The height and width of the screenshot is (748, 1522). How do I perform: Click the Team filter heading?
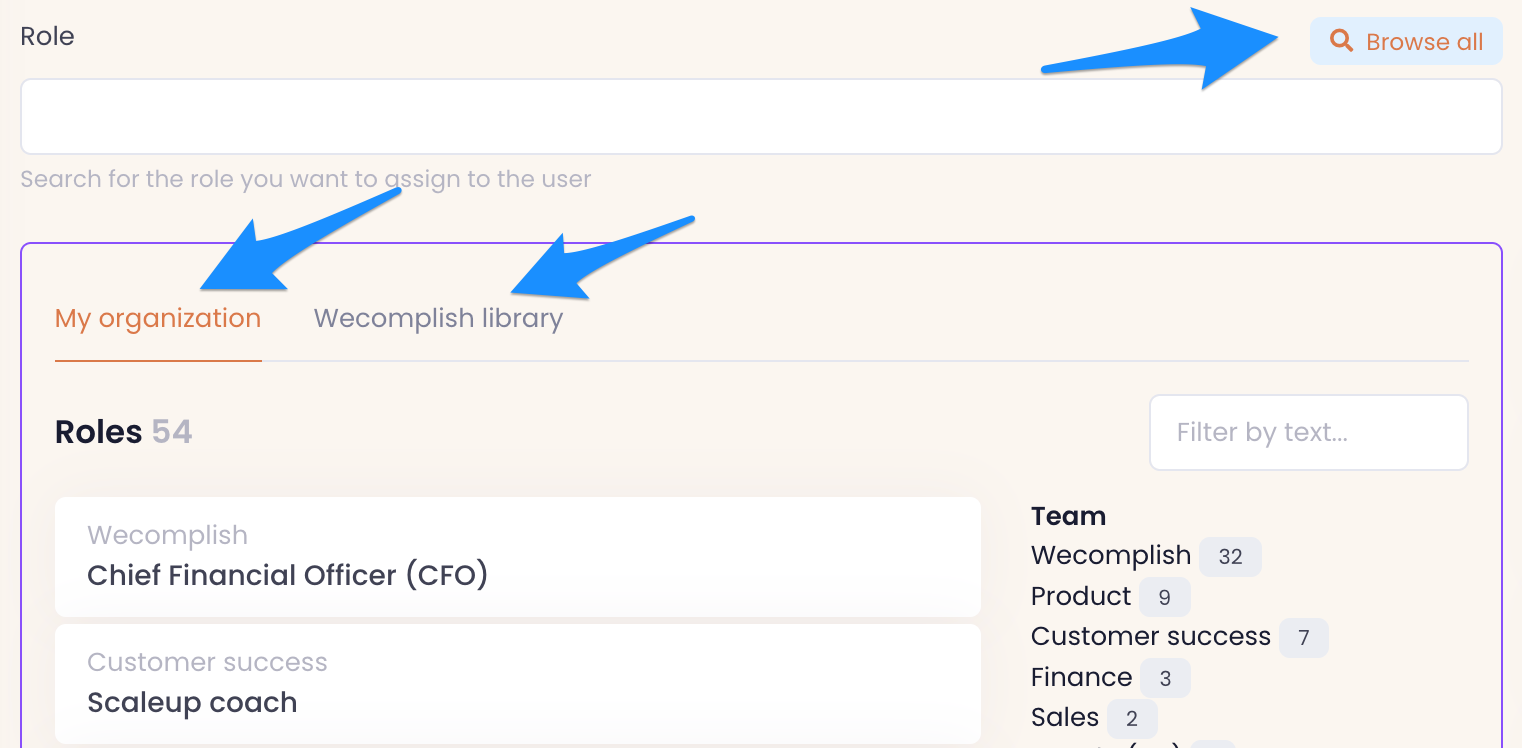click(x=1068, y=516)
